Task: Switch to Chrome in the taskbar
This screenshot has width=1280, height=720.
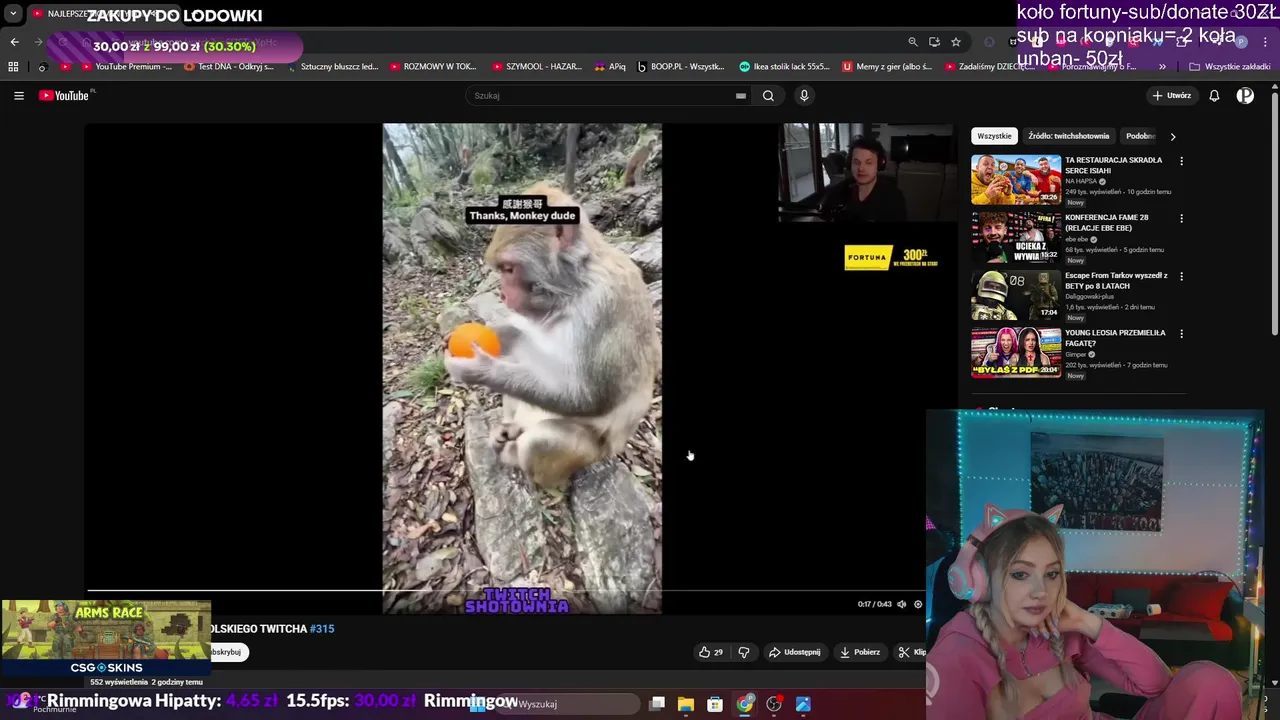Action: (745, 704)
